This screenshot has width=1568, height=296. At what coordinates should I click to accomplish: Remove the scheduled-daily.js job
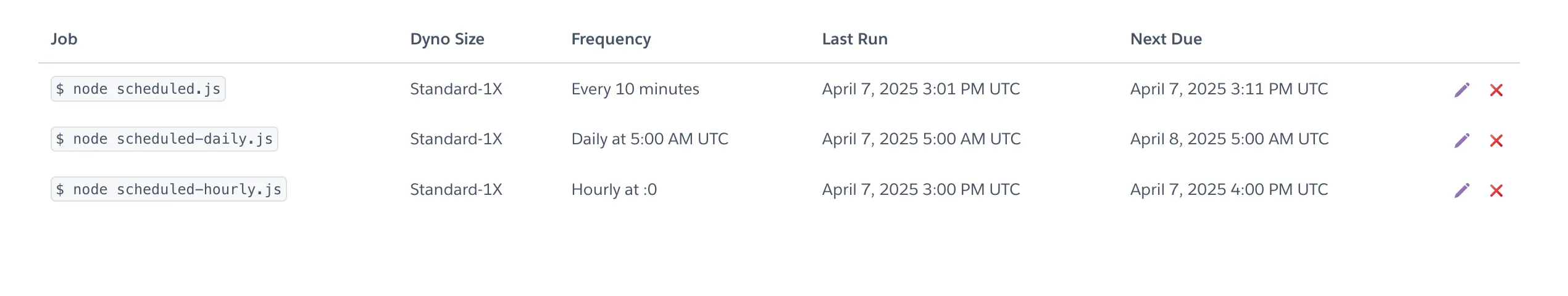pos(1496,141)
